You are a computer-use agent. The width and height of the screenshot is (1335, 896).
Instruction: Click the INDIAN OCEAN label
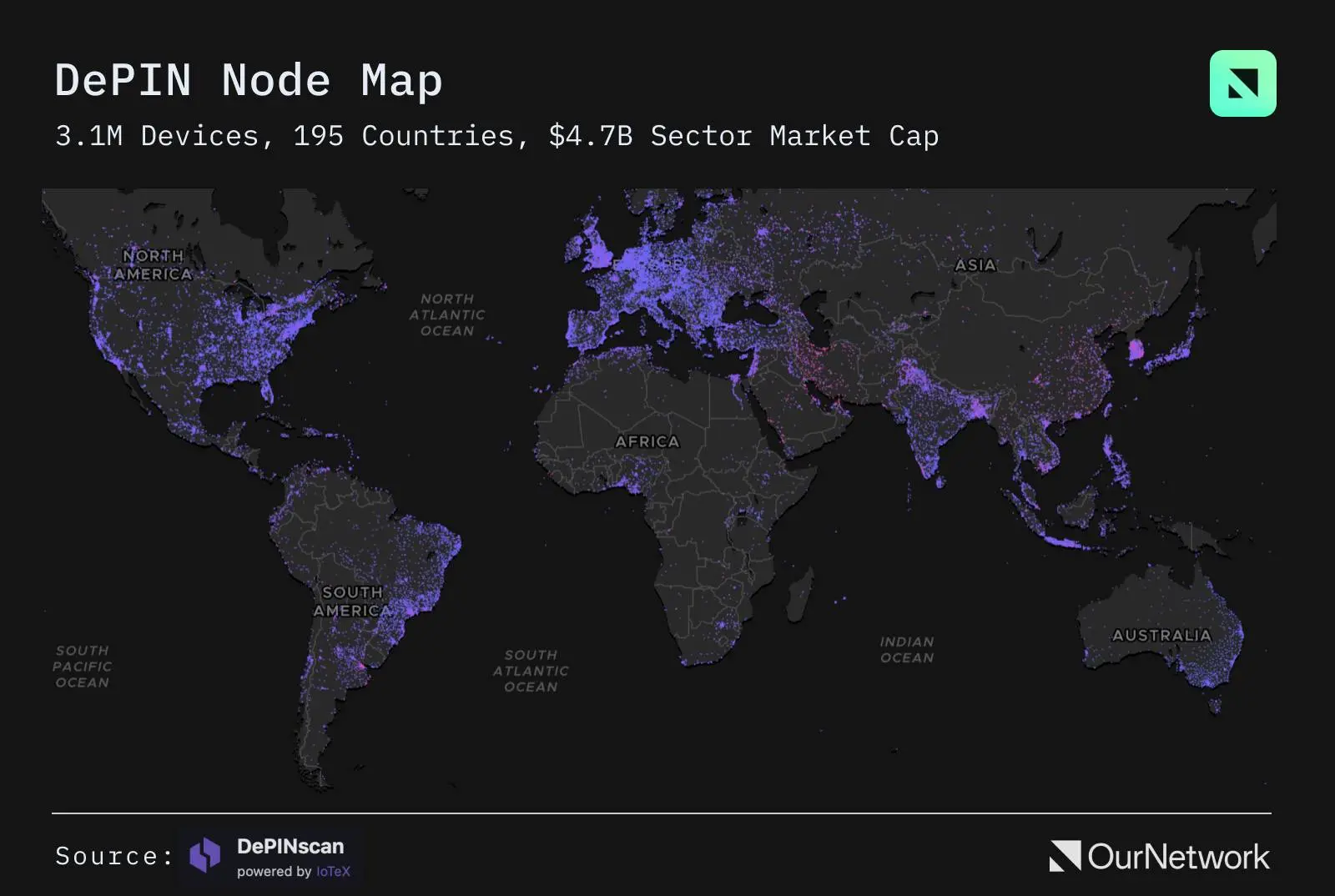point(907,649)
